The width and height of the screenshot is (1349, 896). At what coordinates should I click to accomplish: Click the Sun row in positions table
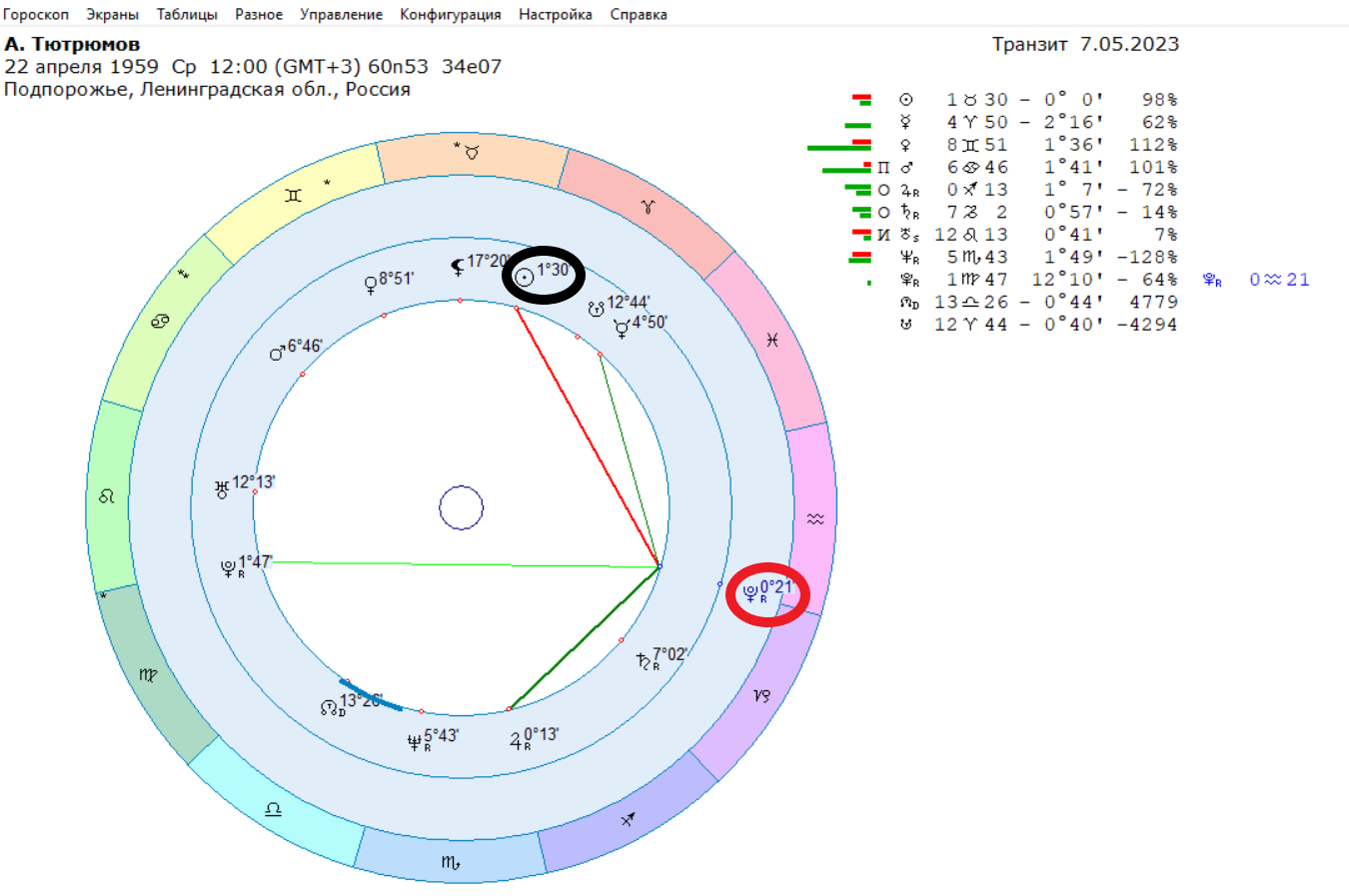point(1014,100)
